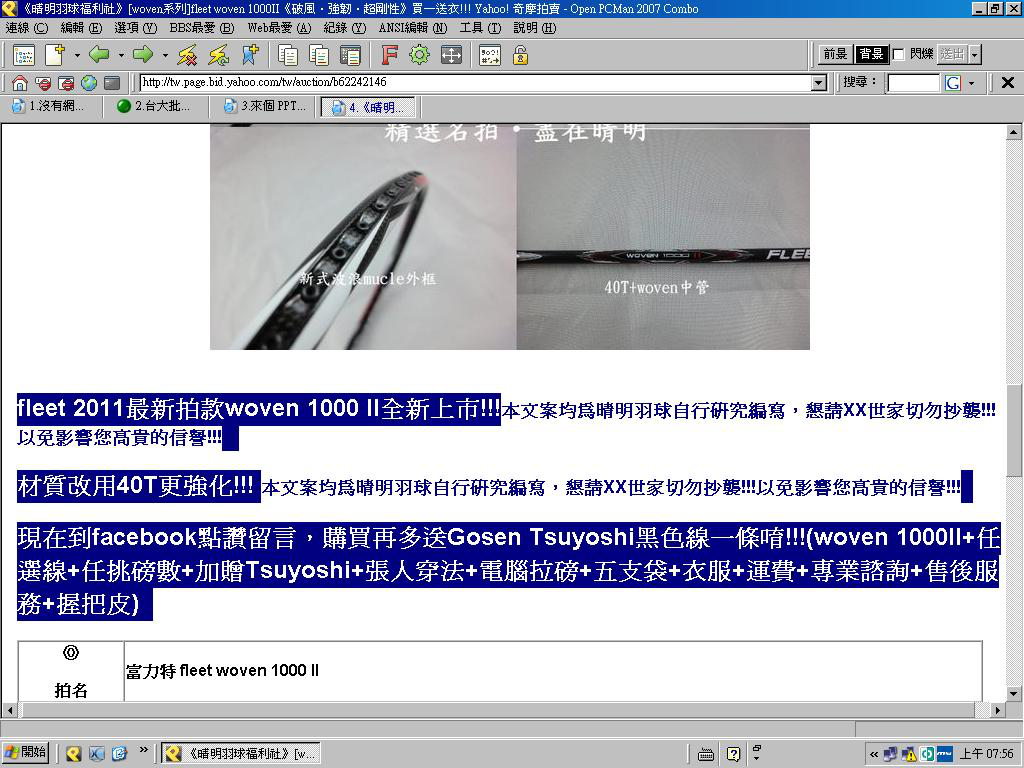Image resolution: width=1024 pixels, height=768 pixels.
Task: Click the new connection page icon
Action: coord(55,55)
